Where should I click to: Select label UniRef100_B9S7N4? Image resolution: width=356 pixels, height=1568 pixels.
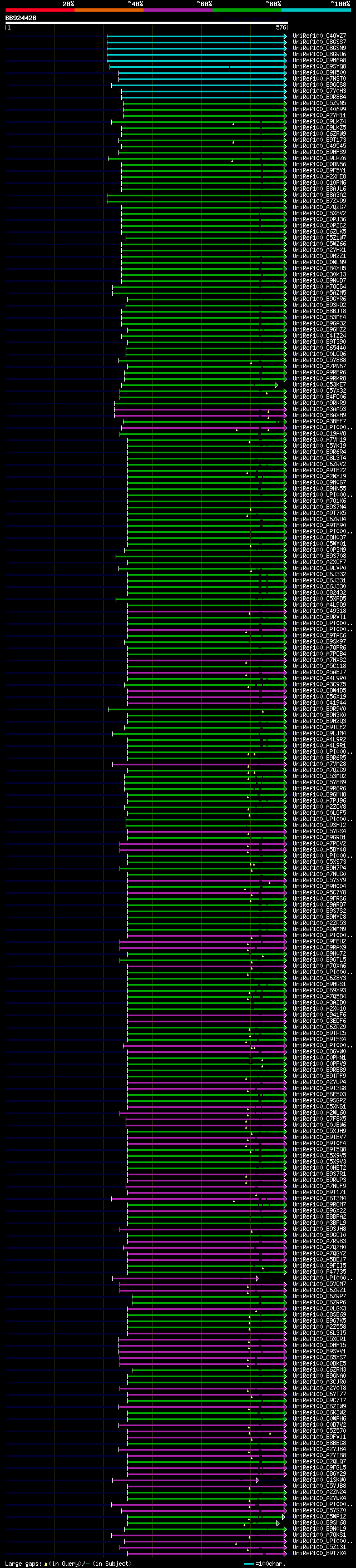[x=319, y=507]
